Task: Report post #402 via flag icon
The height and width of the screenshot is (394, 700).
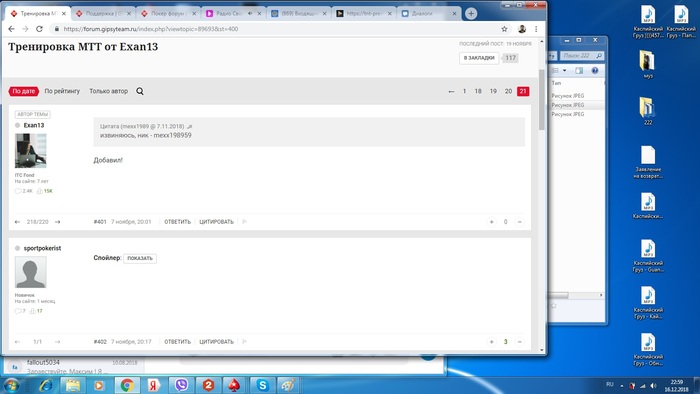Action: 244,342
